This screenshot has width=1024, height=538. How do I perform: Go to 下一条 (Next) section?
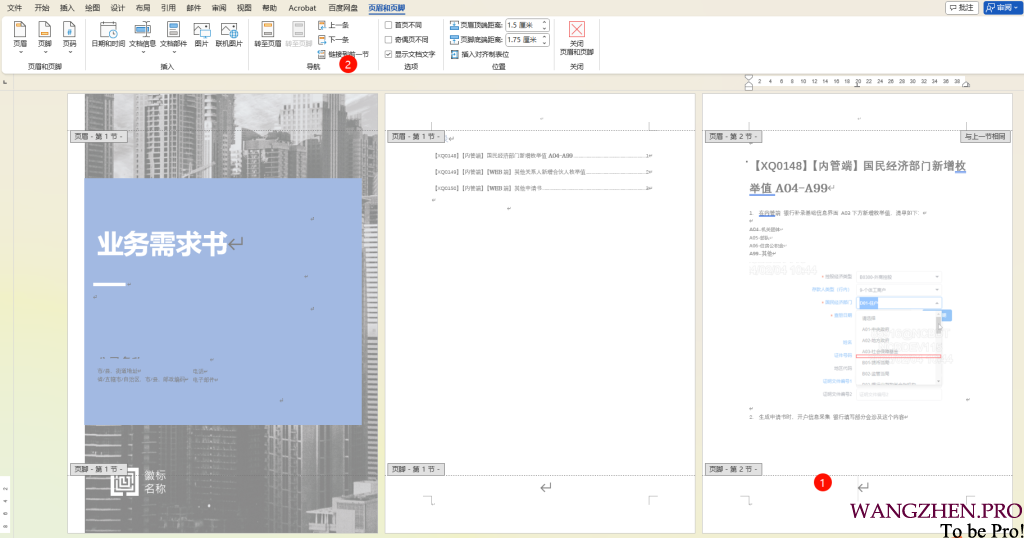333,40
